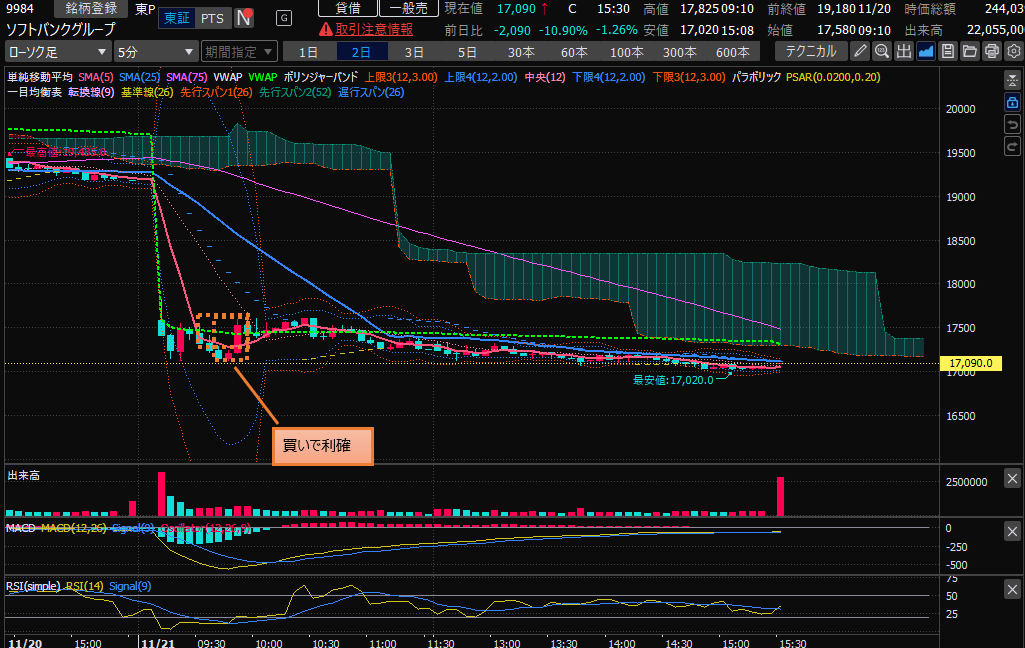This screenshot has height=648, width=1025.
Task: Open the folder load icon
Action: click(x=968, y=51)
